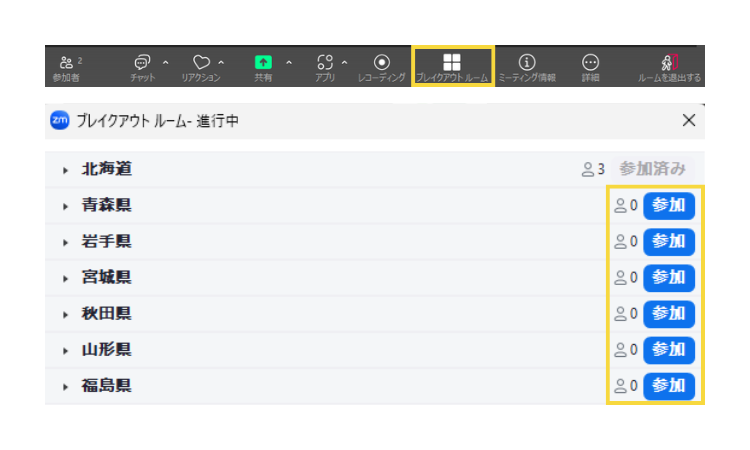750x450 pixels.
Task: Expand the 北海道 room participant list
Action: [x=66, y=170]
